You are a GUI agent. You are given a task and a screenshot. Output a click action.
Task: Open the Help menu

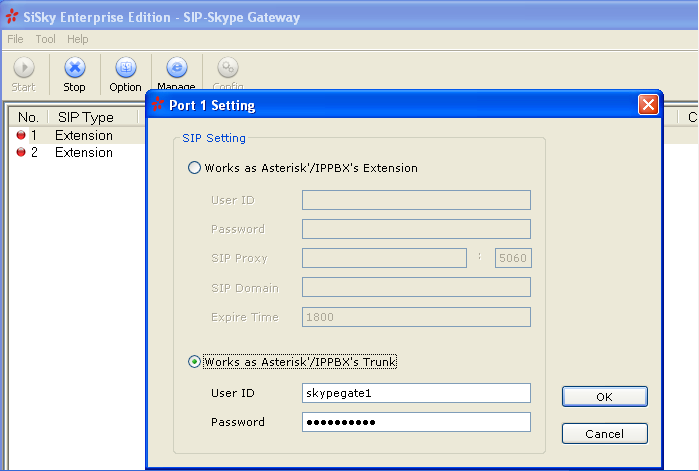click(x=78, y=39)
